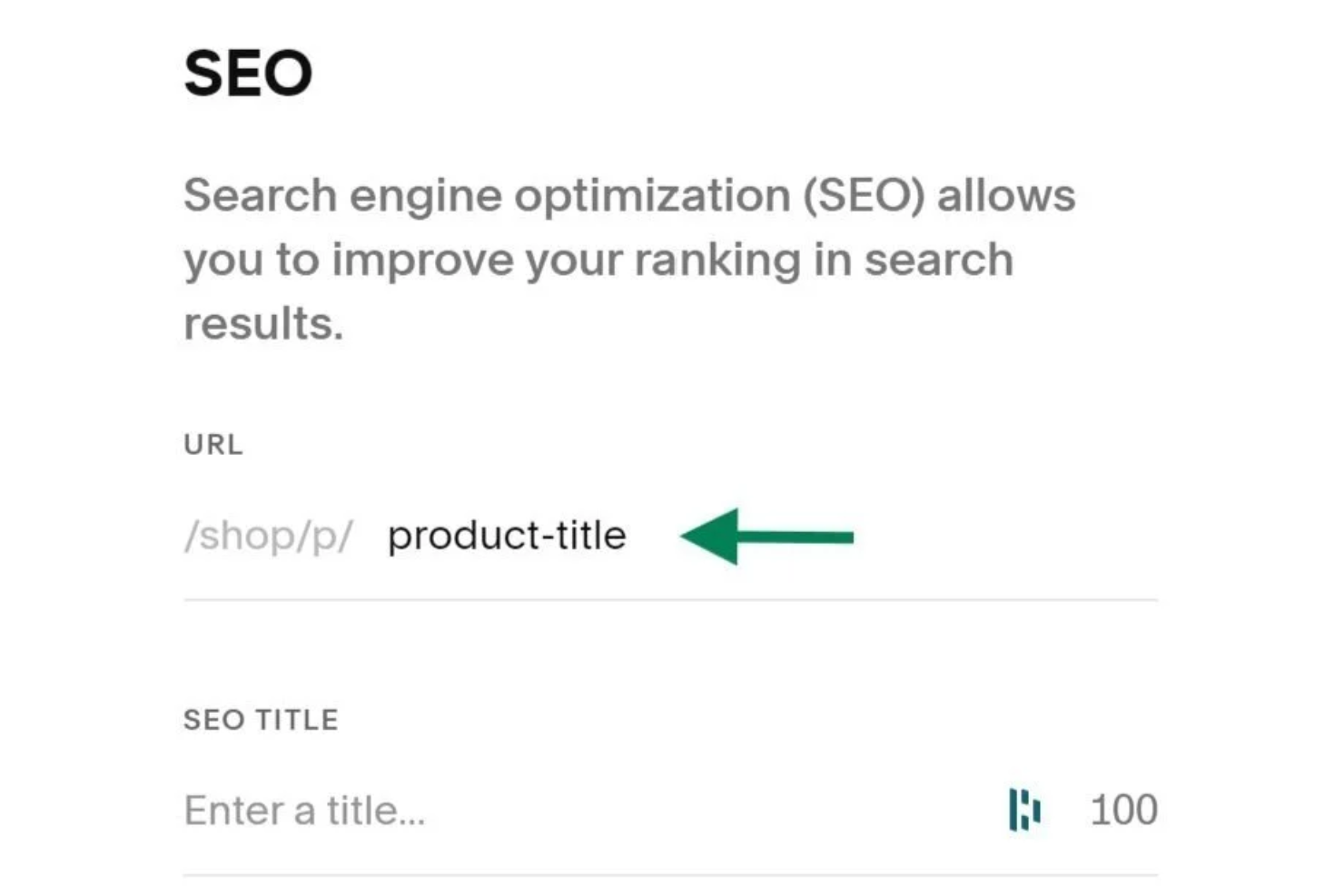
Task: Select the /shop/p/ URL prefix text
Action: point(269,536)
